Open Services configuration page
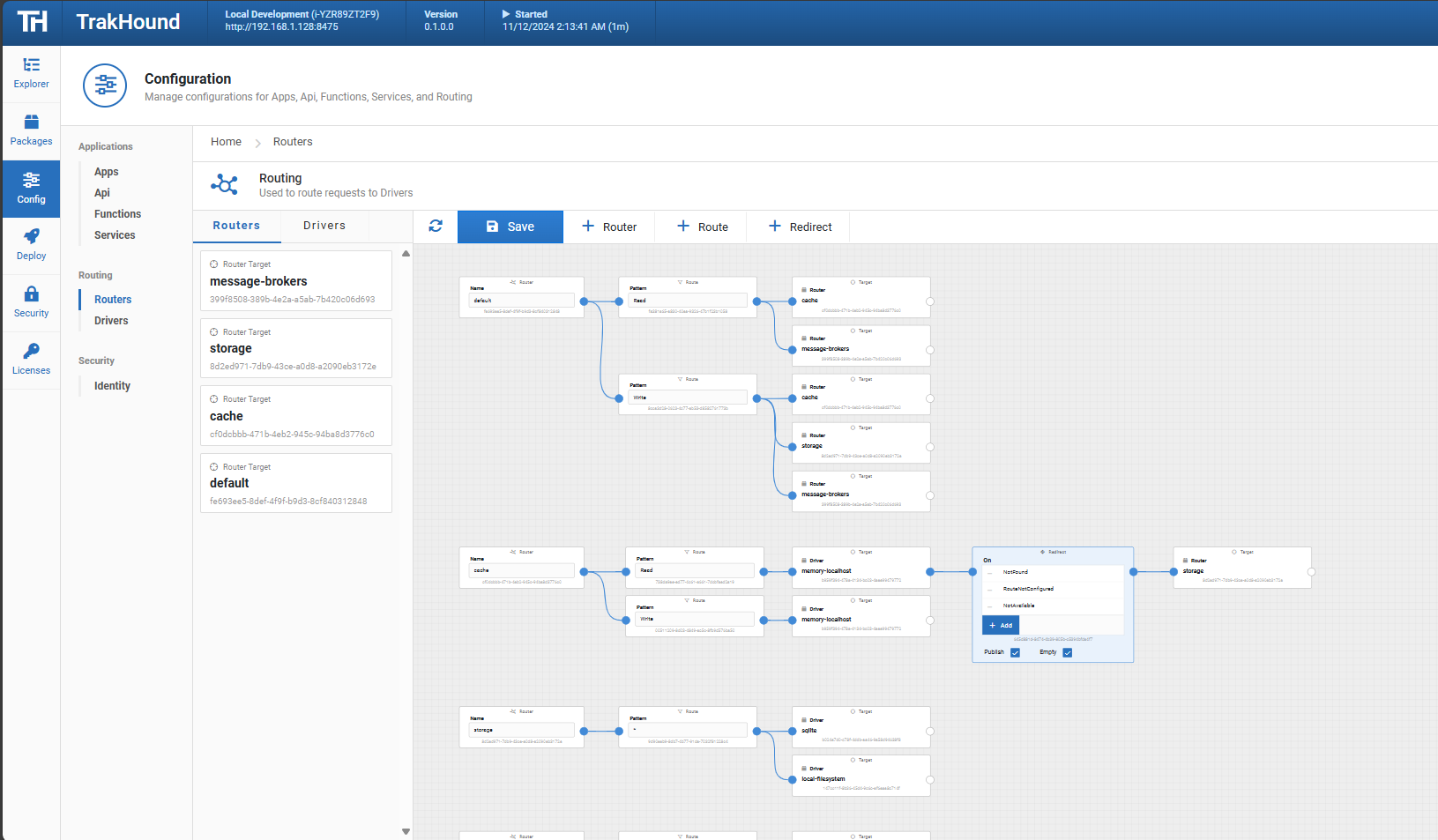 (115, 235)
